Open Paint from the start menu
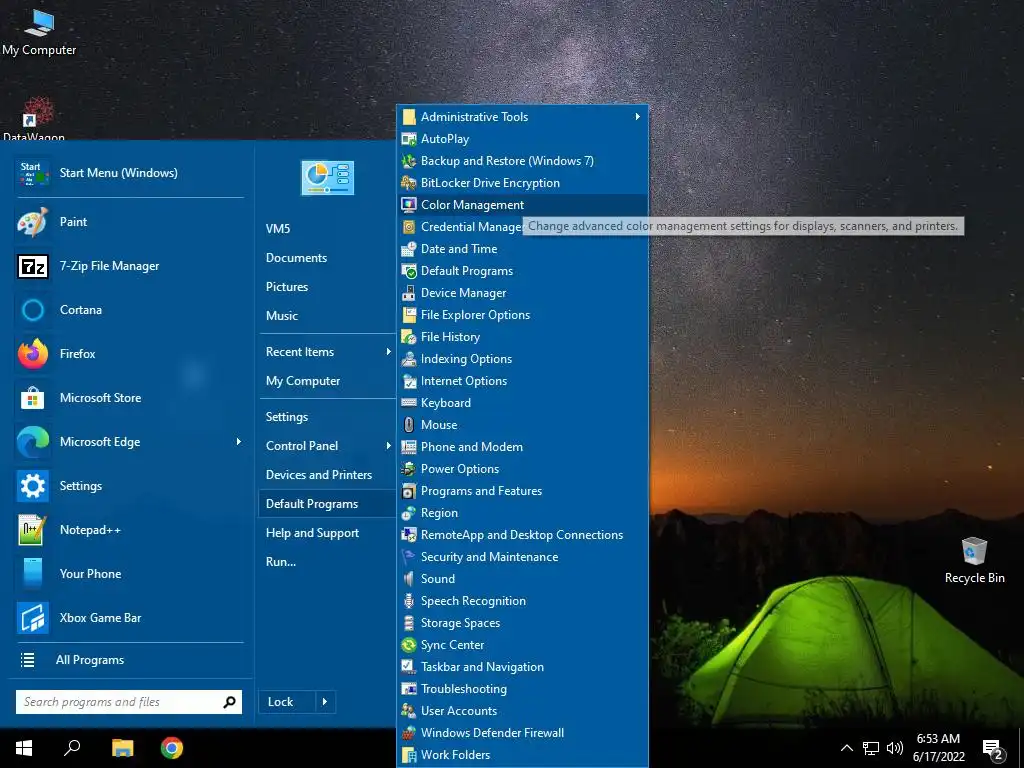This screenshot has height=768, width=1024. pyautogui.click(x=33, y=222)
